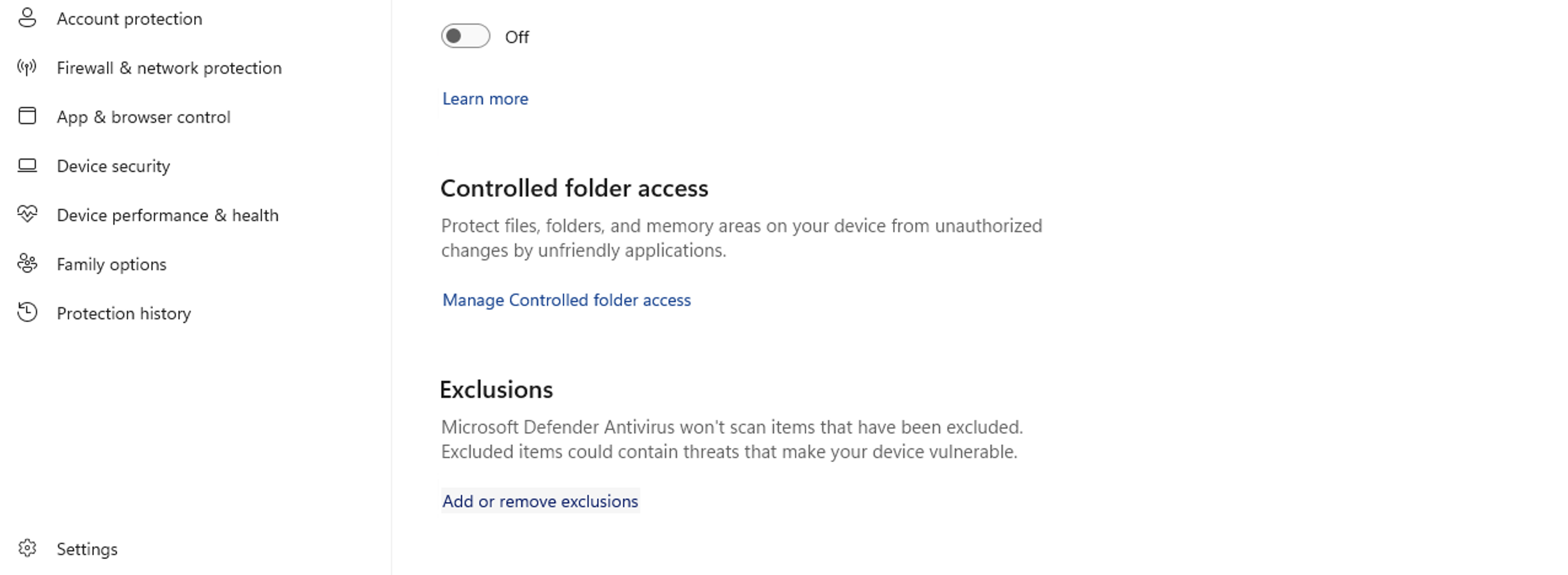Select Device security text in sidebar
Screen dimensions: 1568x575
(x=113, y=166)
